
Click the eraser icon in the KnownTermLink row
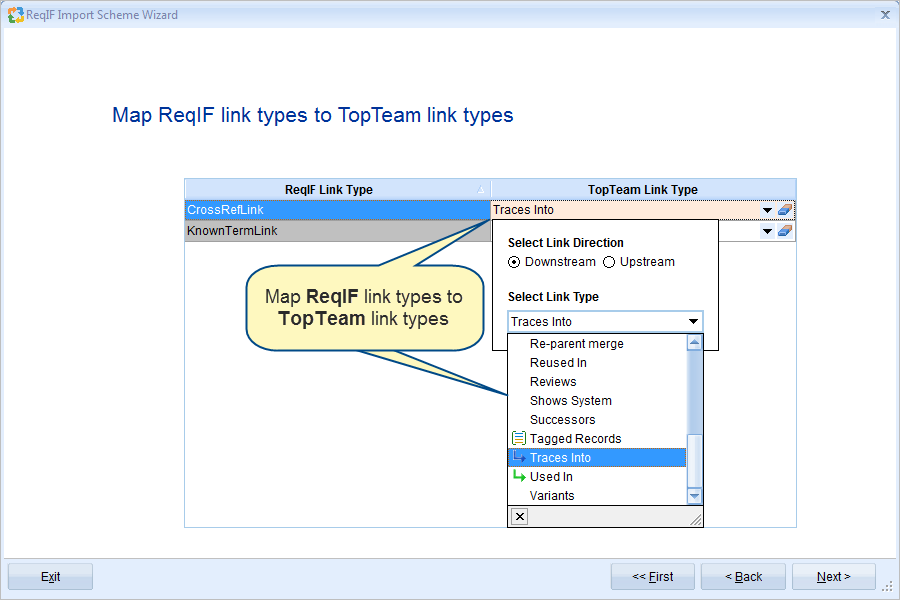pos(785,231)
